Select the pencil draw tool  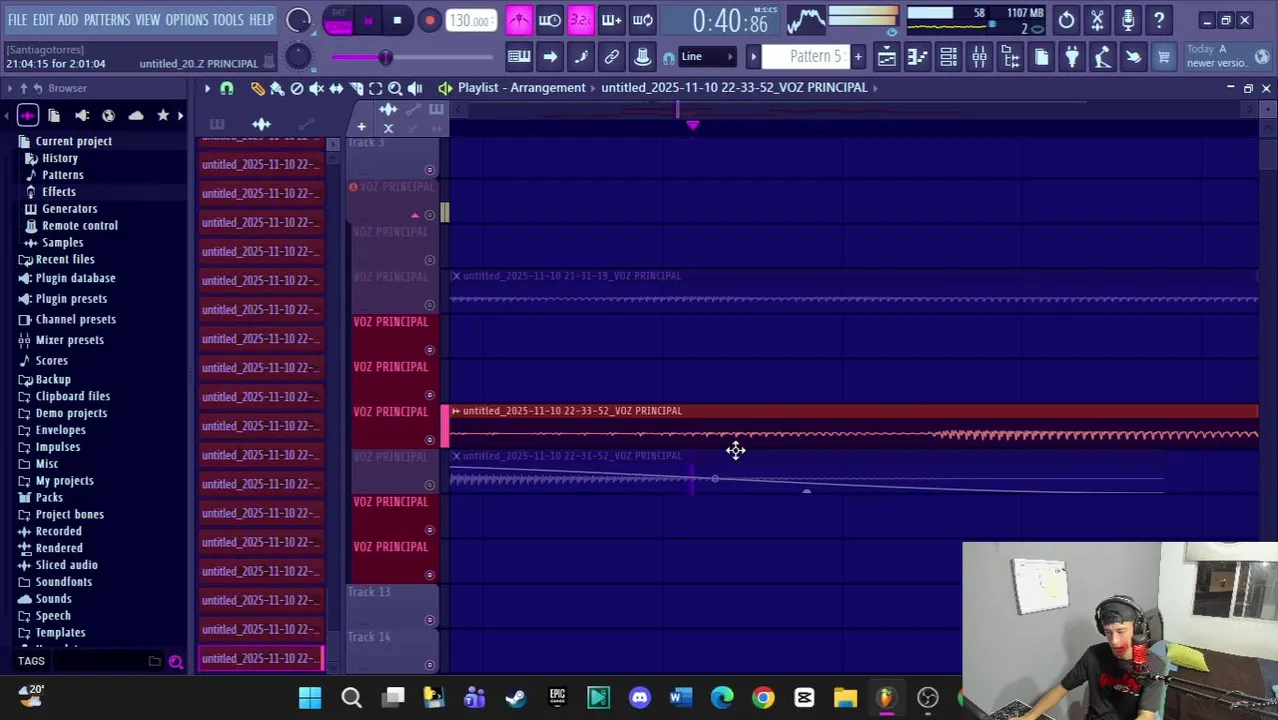(258, 88)
